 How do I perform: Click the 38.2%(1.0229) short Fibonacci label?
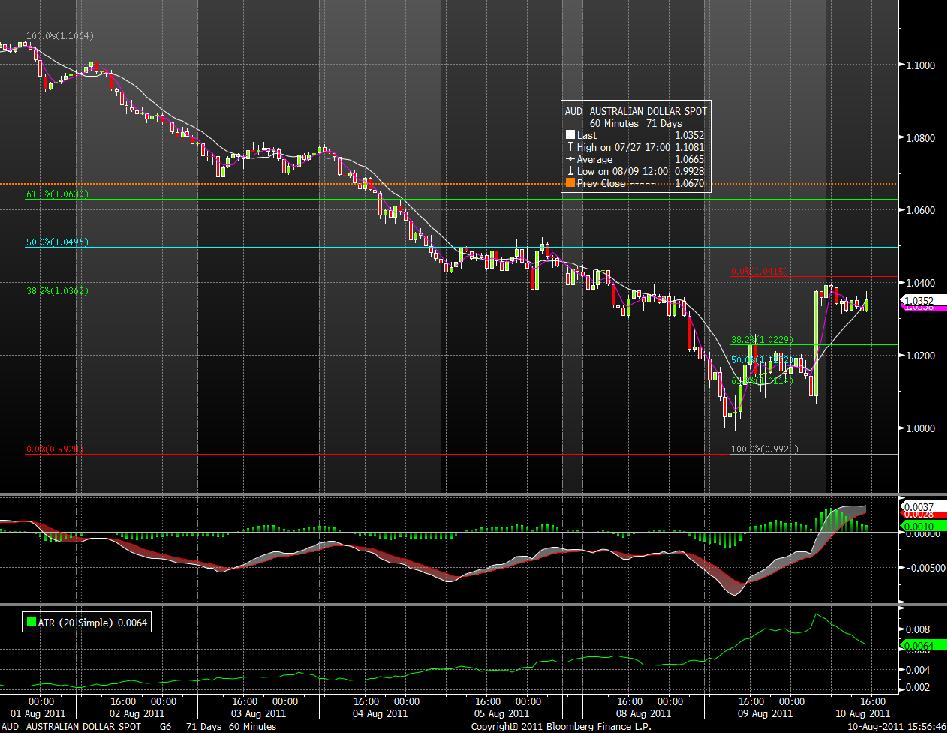(x=762, y=340)
